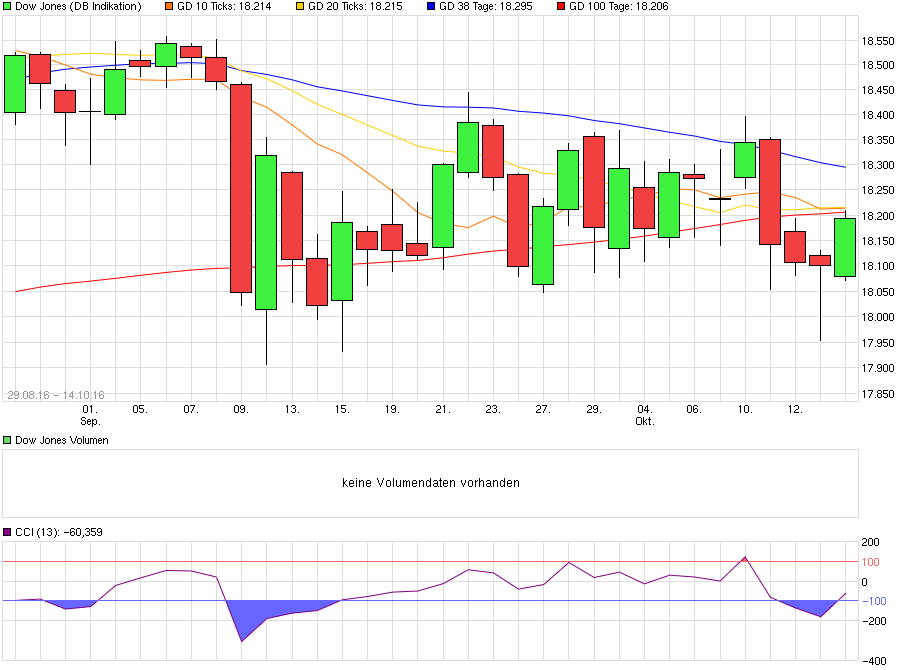The width and height of the screenshot is (900, 670).
Task: Click the '05.' date axis label
Action: click(140, 409)
